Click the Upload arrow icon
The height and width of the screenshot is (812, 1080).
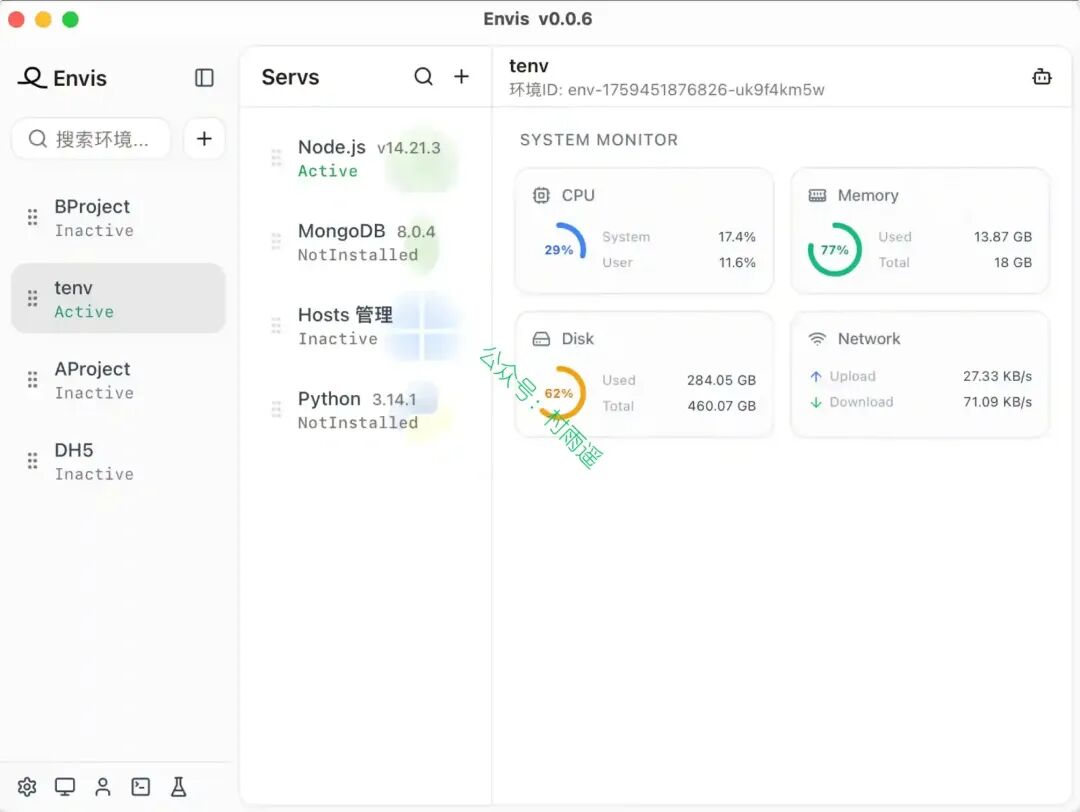[816, 376]
